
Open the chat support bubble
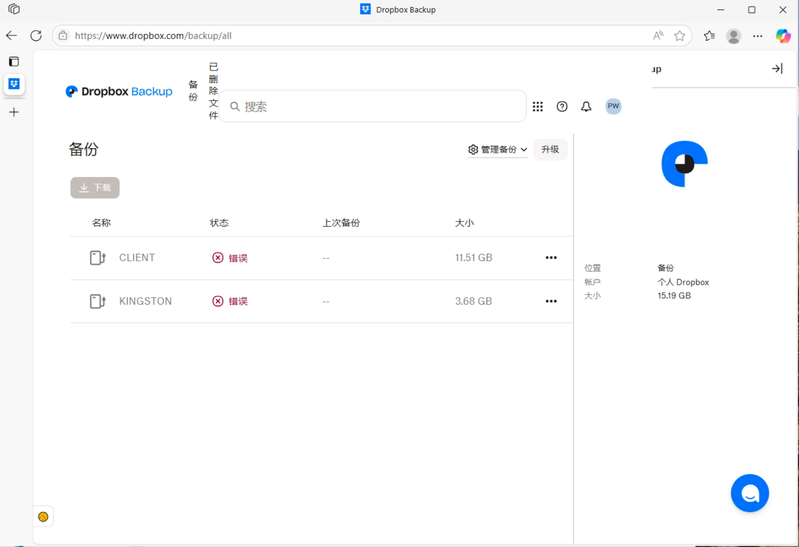click(x=749, y=493)
